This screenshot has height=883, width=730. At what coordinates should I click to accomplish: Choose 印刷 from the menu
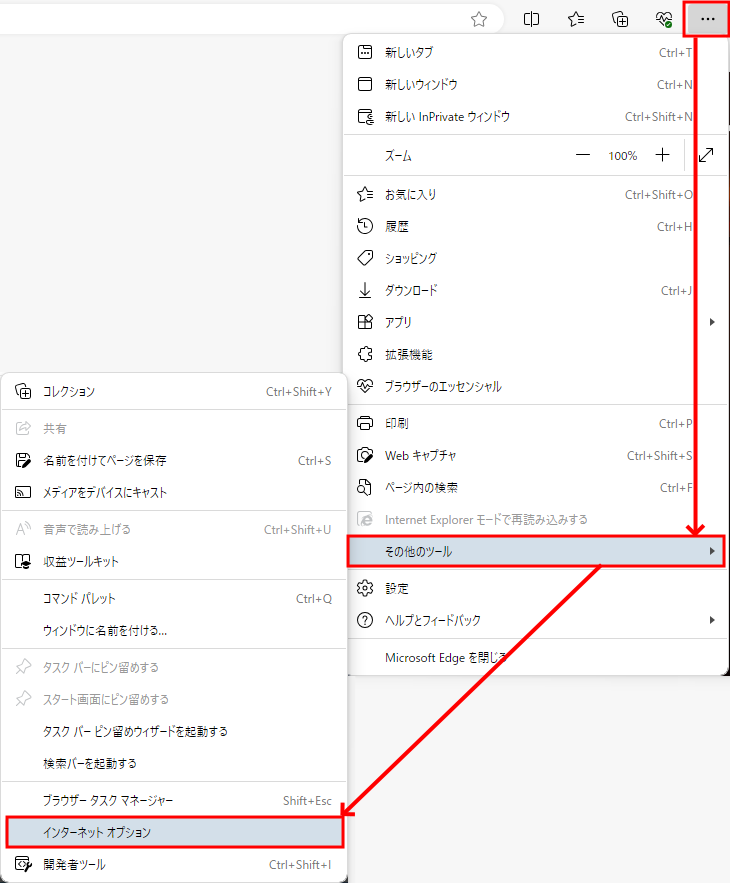click(535, 423)
